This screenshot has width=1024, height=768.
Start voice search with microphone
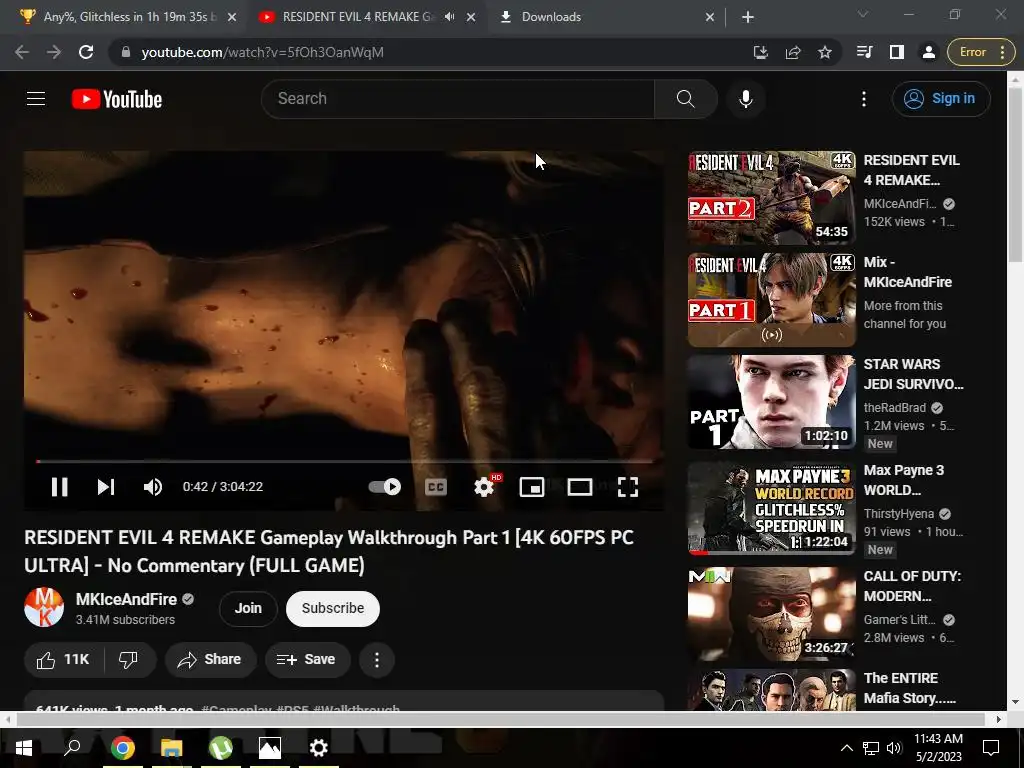pyautogui.click(x=746, y=99)
